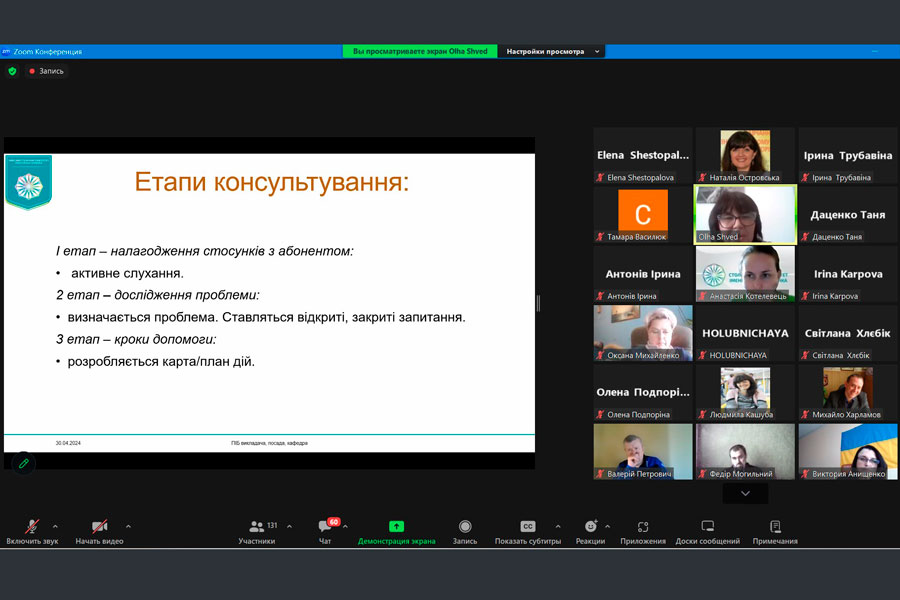This screenshot has height=600, width=900.
Task: Click slide text '2 етап – дослідження проблеми'
Action: [158, 295]
